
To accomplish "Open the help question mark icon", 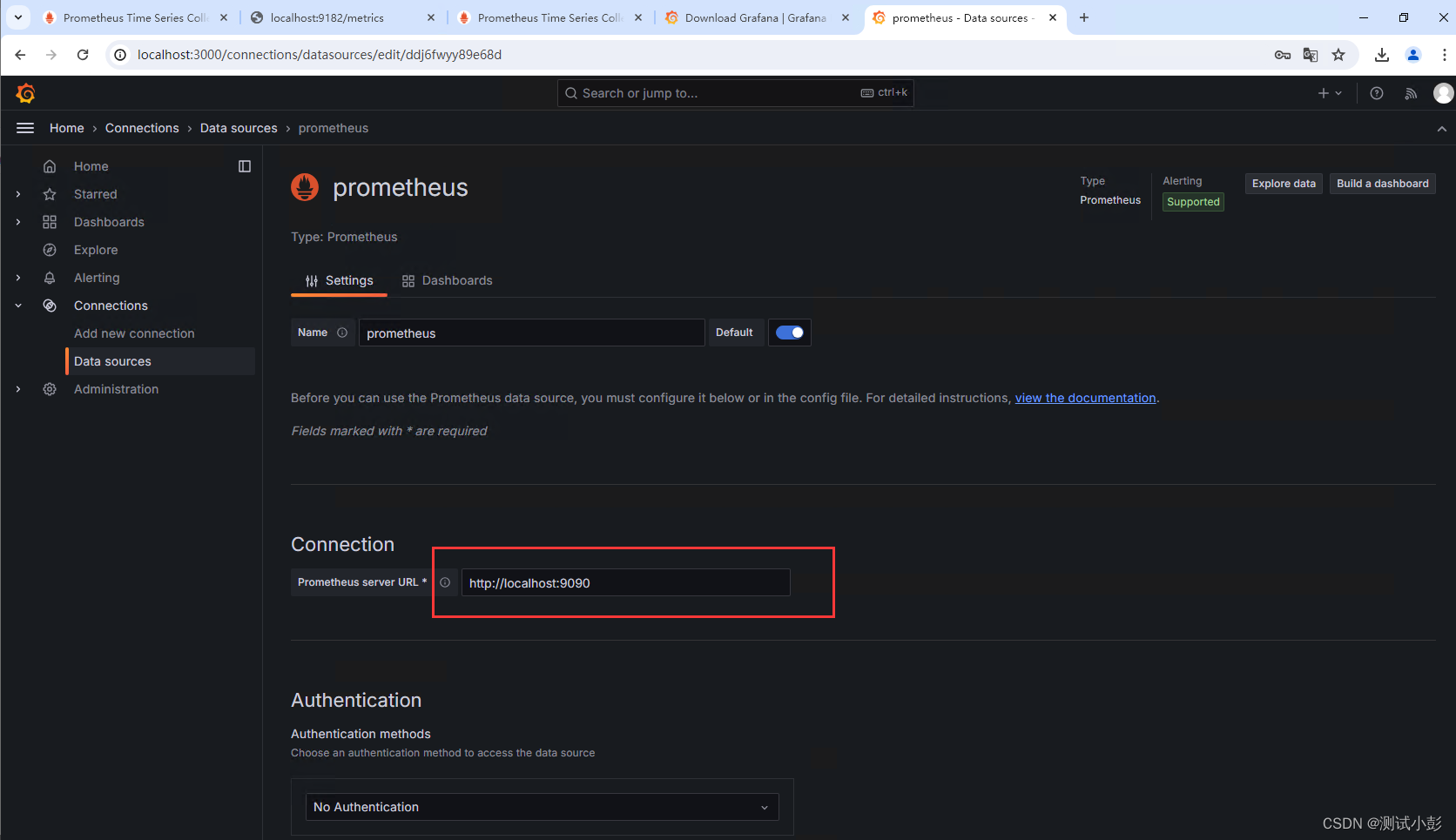I will click(1377, 93).
